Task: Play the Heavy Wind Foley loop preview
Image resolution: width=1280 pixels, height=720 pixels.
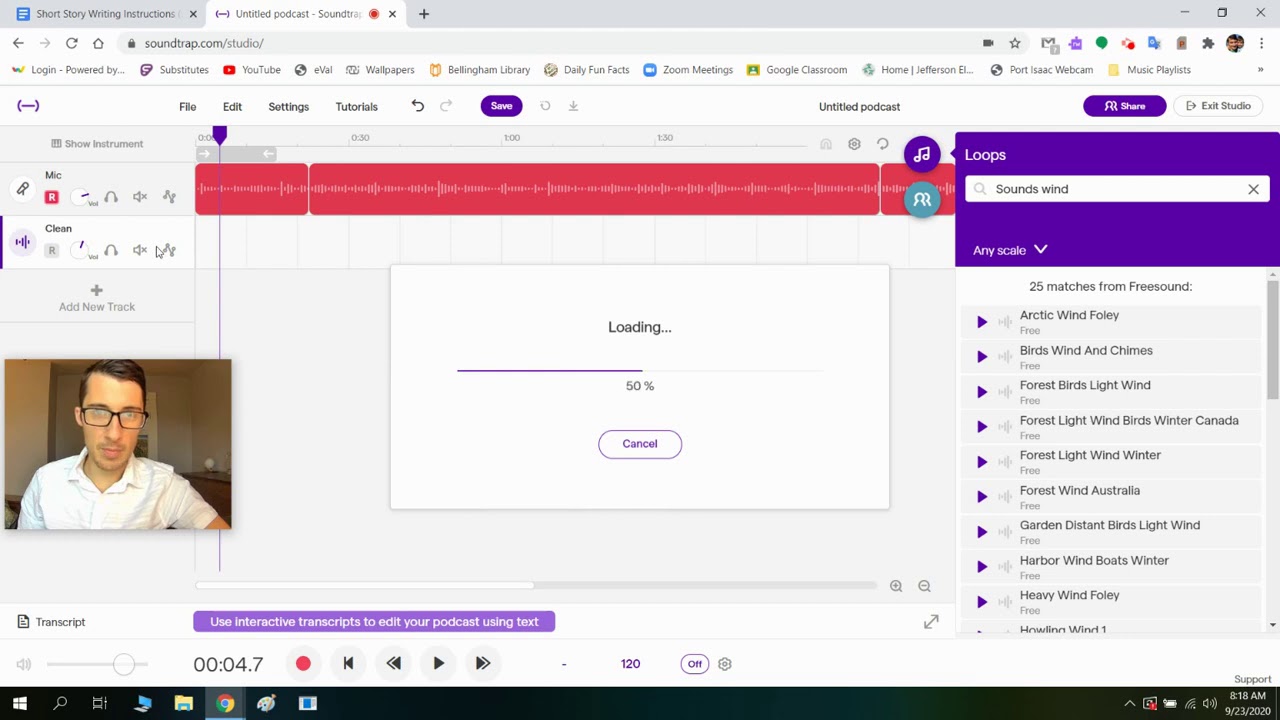Action: pyautogui.click(x=981, y=602)
